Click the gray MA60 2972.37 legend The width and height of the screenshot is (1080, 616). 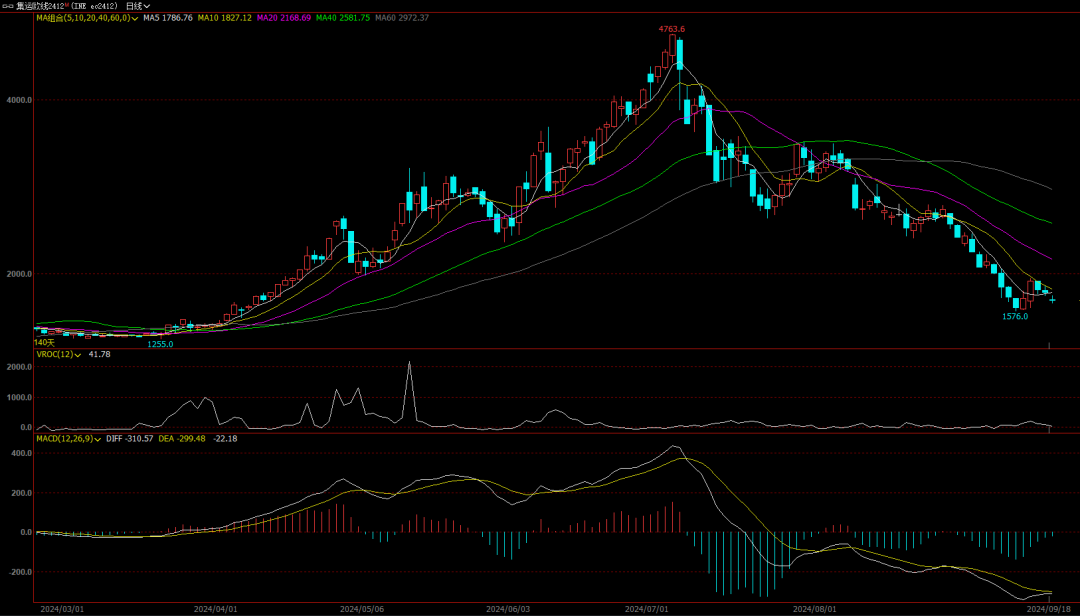[x=403, y=18]
